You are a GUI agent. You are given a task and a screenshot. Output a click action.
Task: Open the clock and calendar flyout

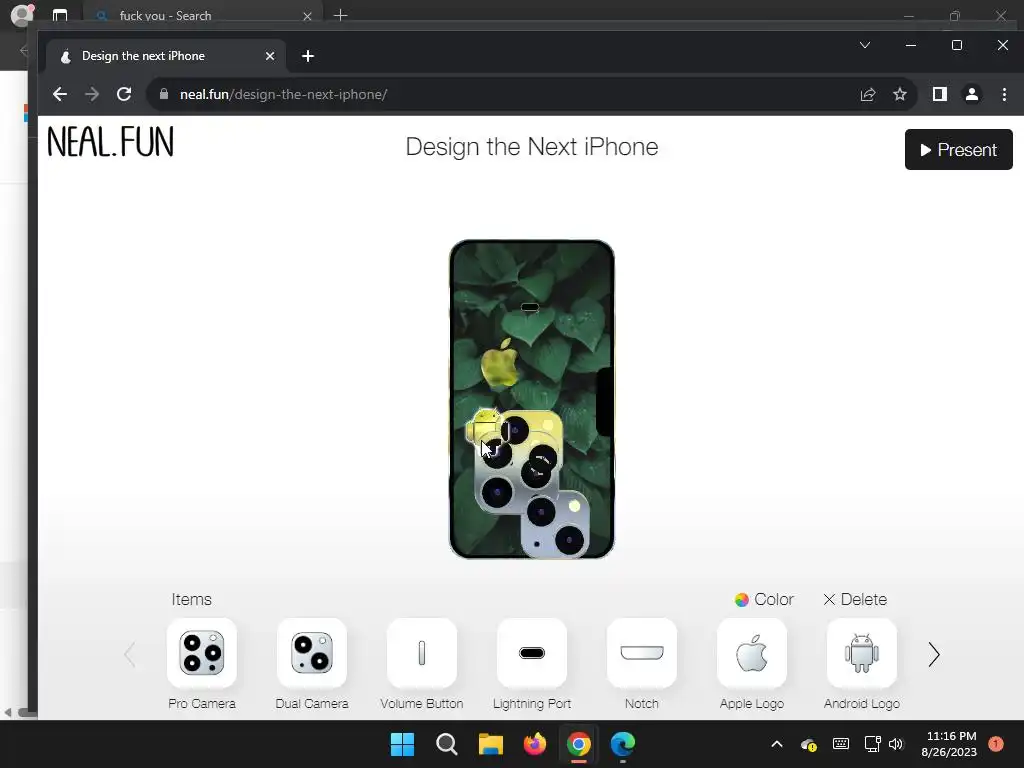tap(949, 744)
